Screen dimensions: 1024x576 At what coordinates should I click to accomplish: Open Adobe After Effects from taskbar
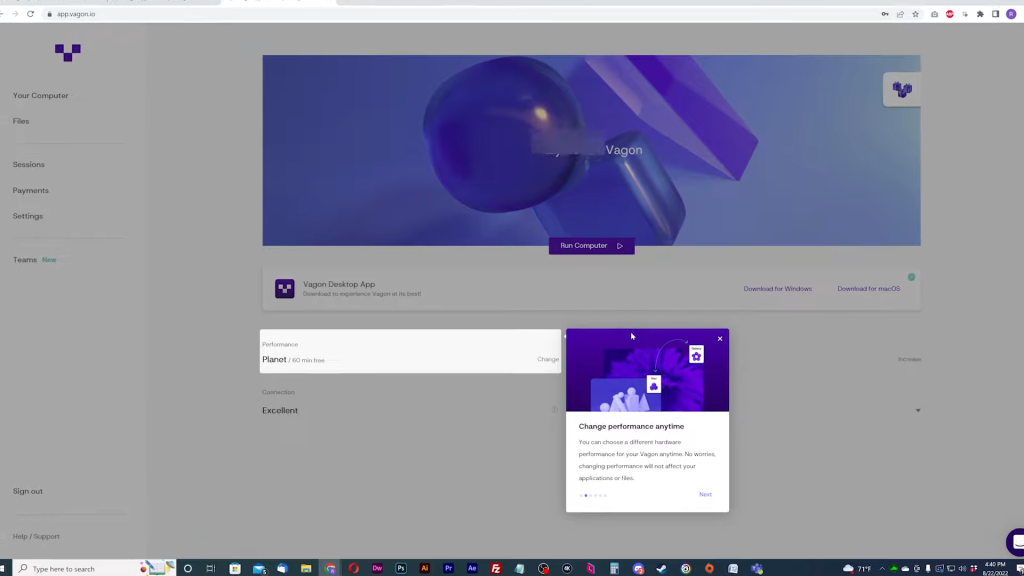click(x=472, y=568)
